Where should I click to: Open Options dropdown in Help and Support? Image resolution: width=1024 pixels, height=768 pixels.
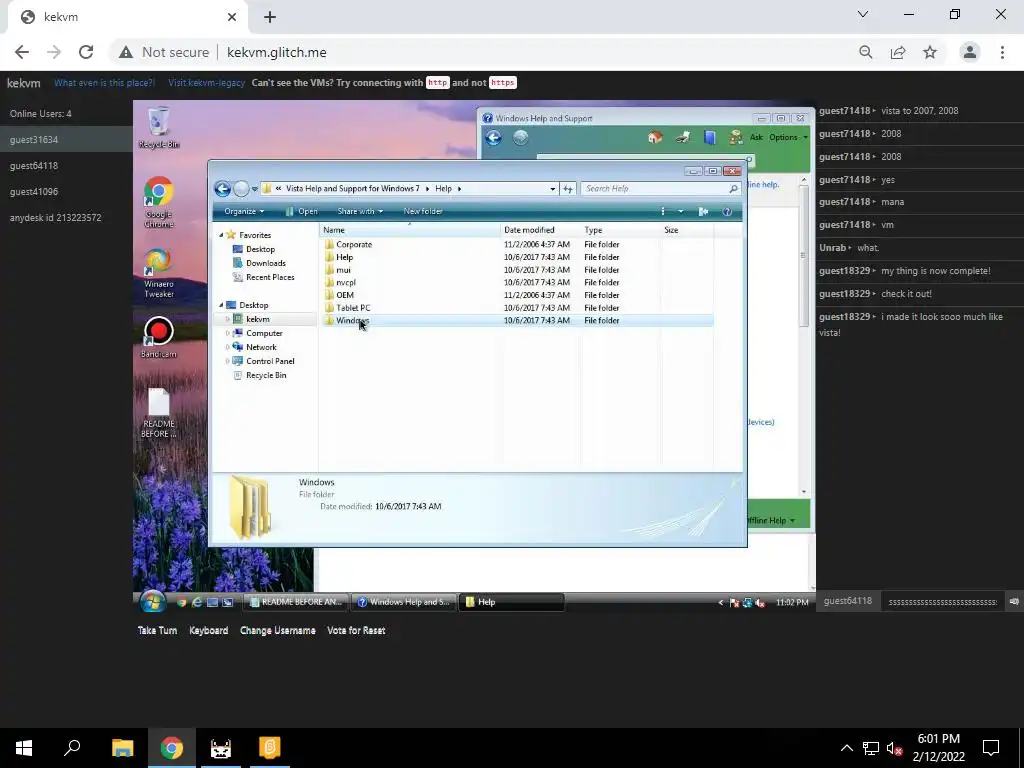coord(788,137)
